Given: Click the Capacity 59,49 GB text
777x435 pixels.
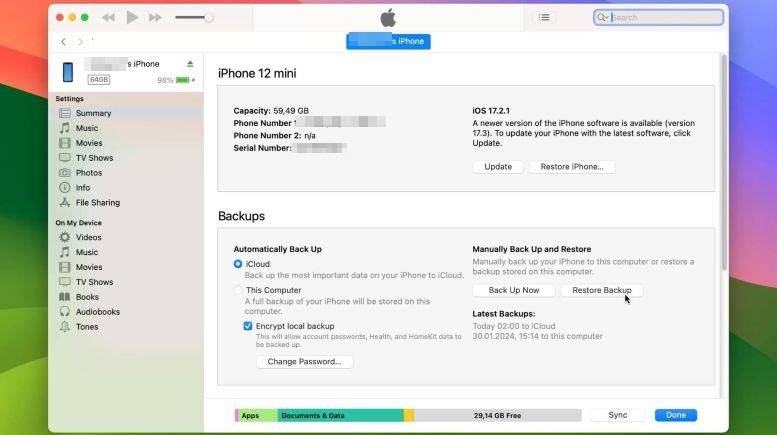Looking at the screenshot, I should pos(271,110).
